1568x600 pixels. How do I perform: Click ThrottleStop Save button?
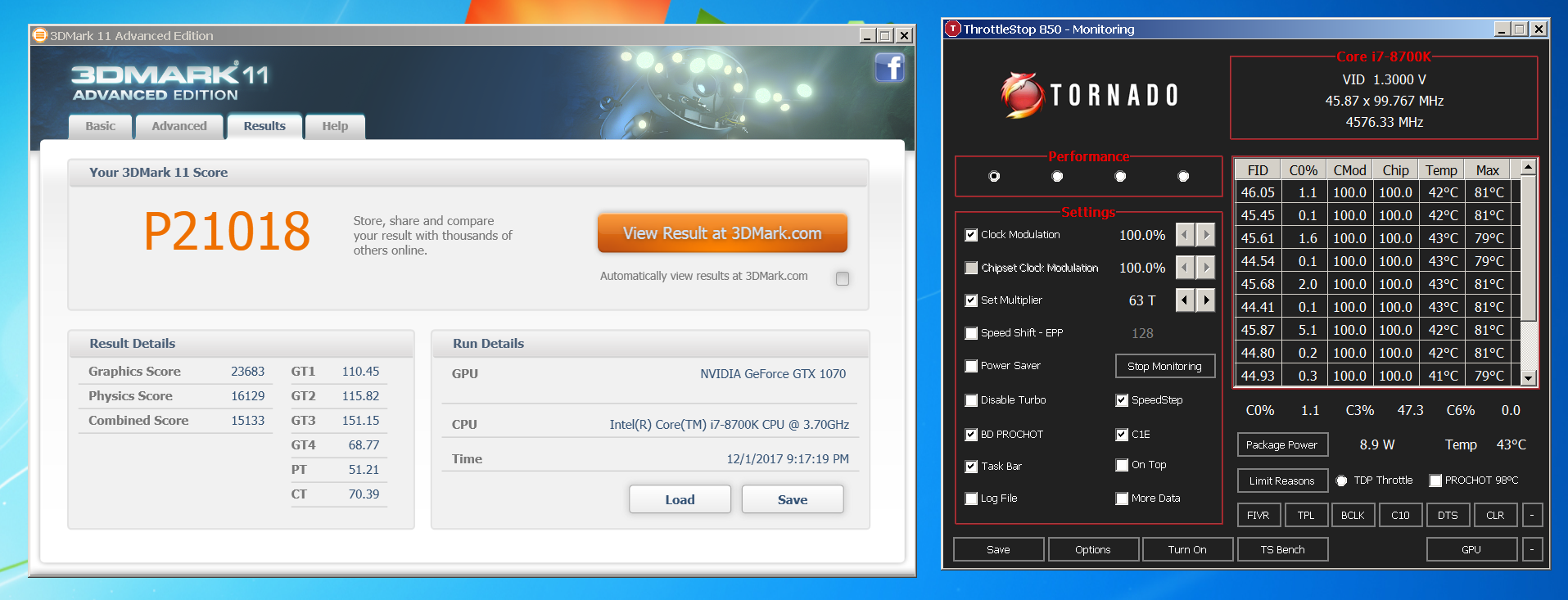[x=999, y=549]
